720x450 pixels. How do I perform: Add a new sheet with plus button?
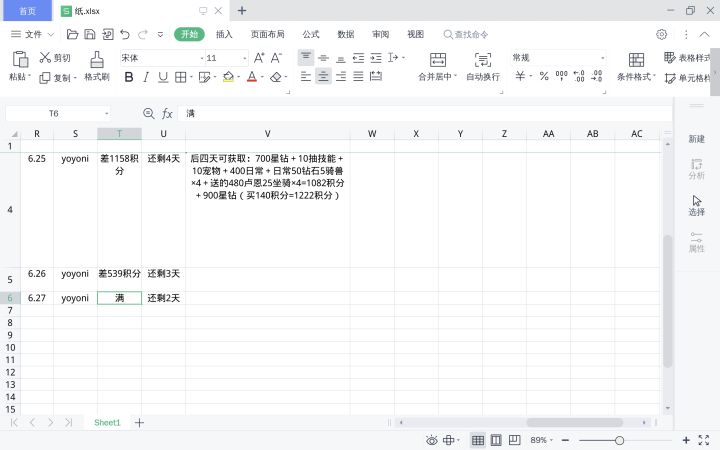(x=140, y=422)
